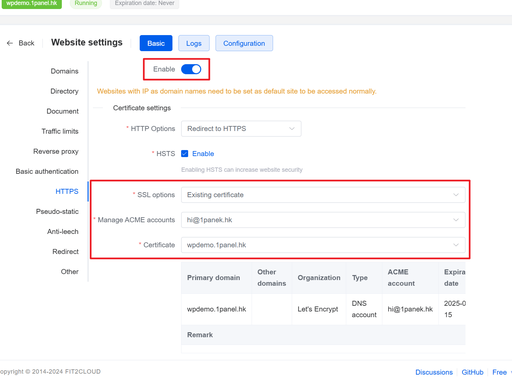Image resolution: width=512 pixels, height=384 pixels.
Task: Open Traffic limits settings
Action: click(x=60, y=131)
